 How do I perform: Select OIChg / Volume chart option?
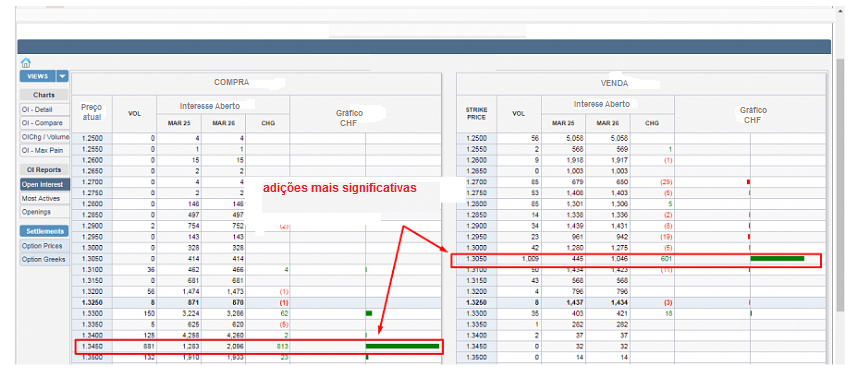[x=45, y=137]
